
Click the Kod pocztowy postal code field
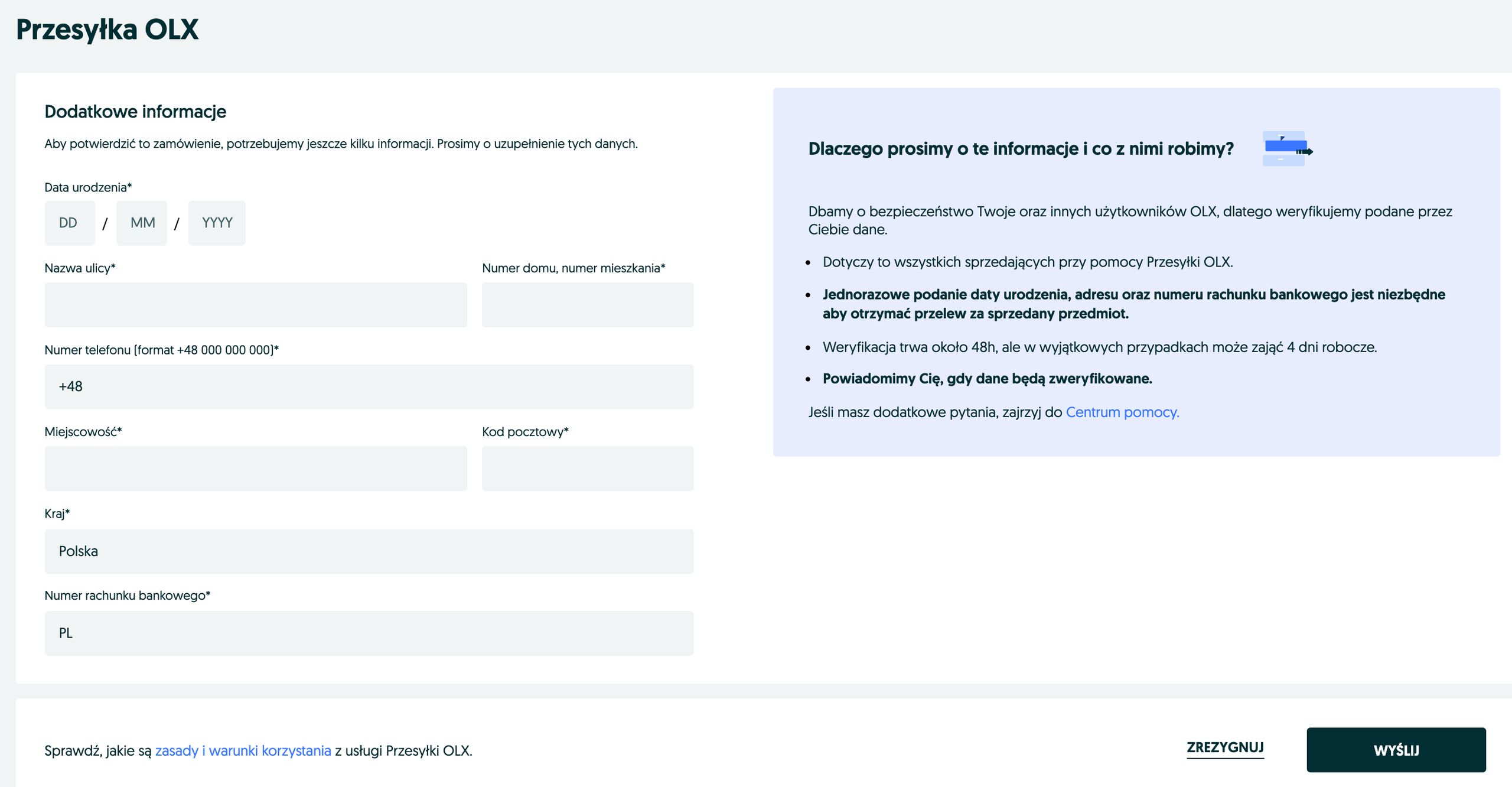587,469
